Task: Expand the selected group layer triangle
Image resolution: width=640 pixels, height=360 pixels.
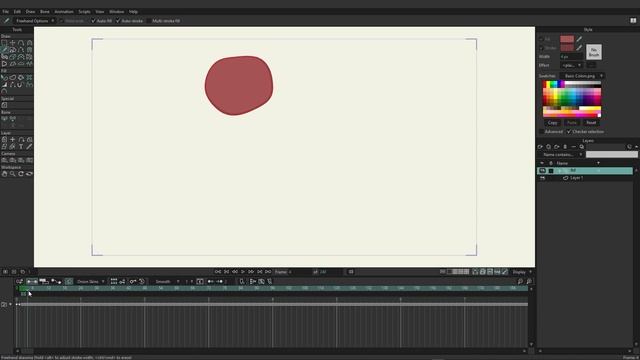Action: coord(560,171)
